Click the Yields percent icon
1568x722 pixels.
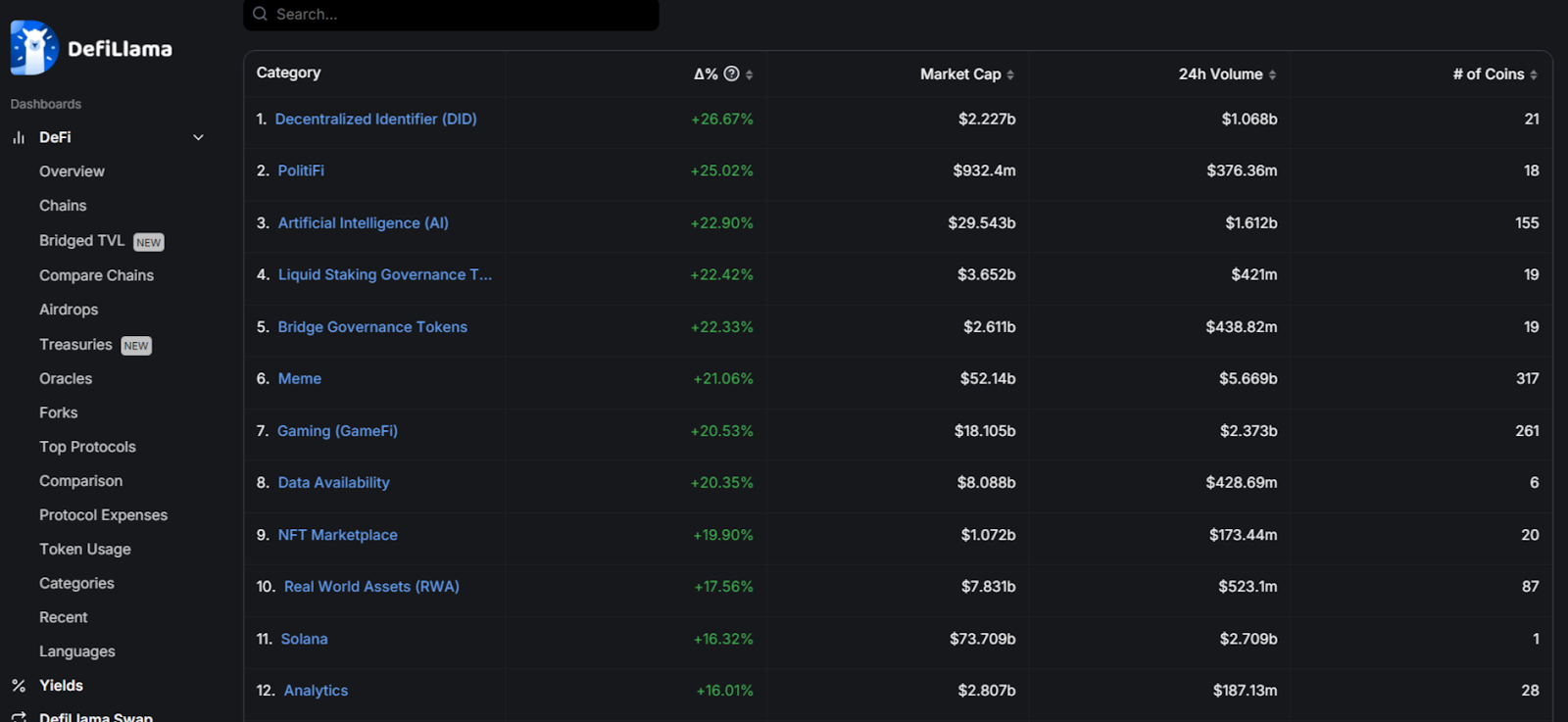coord(19,686)
